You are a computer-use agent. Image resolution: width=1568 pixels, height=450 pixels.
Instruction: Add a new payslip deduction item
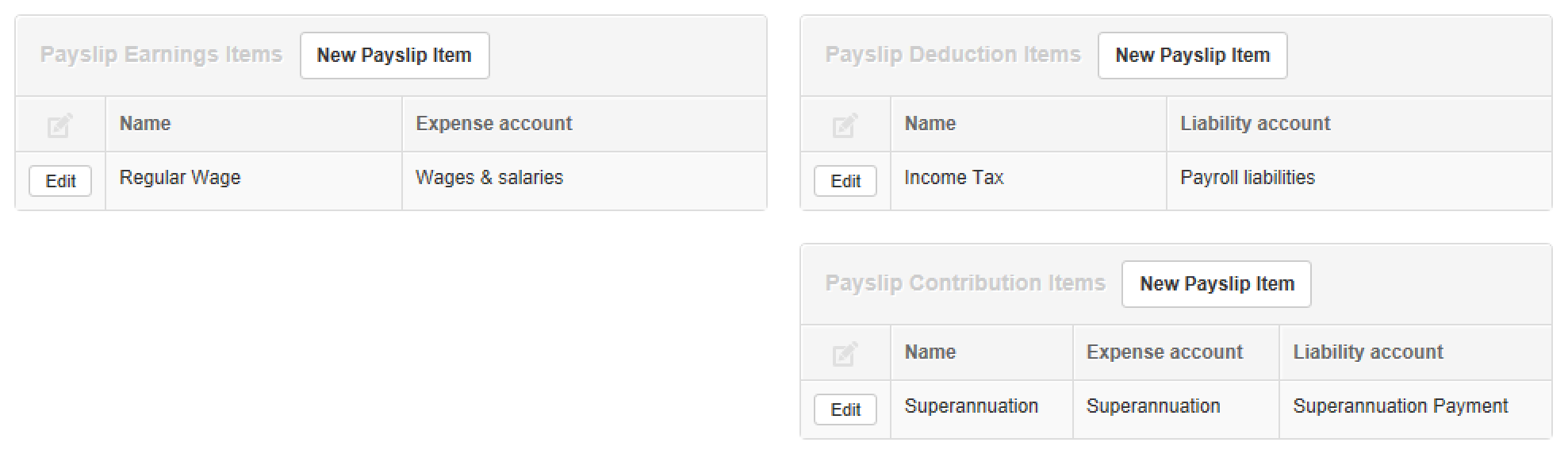point(1192,56)
